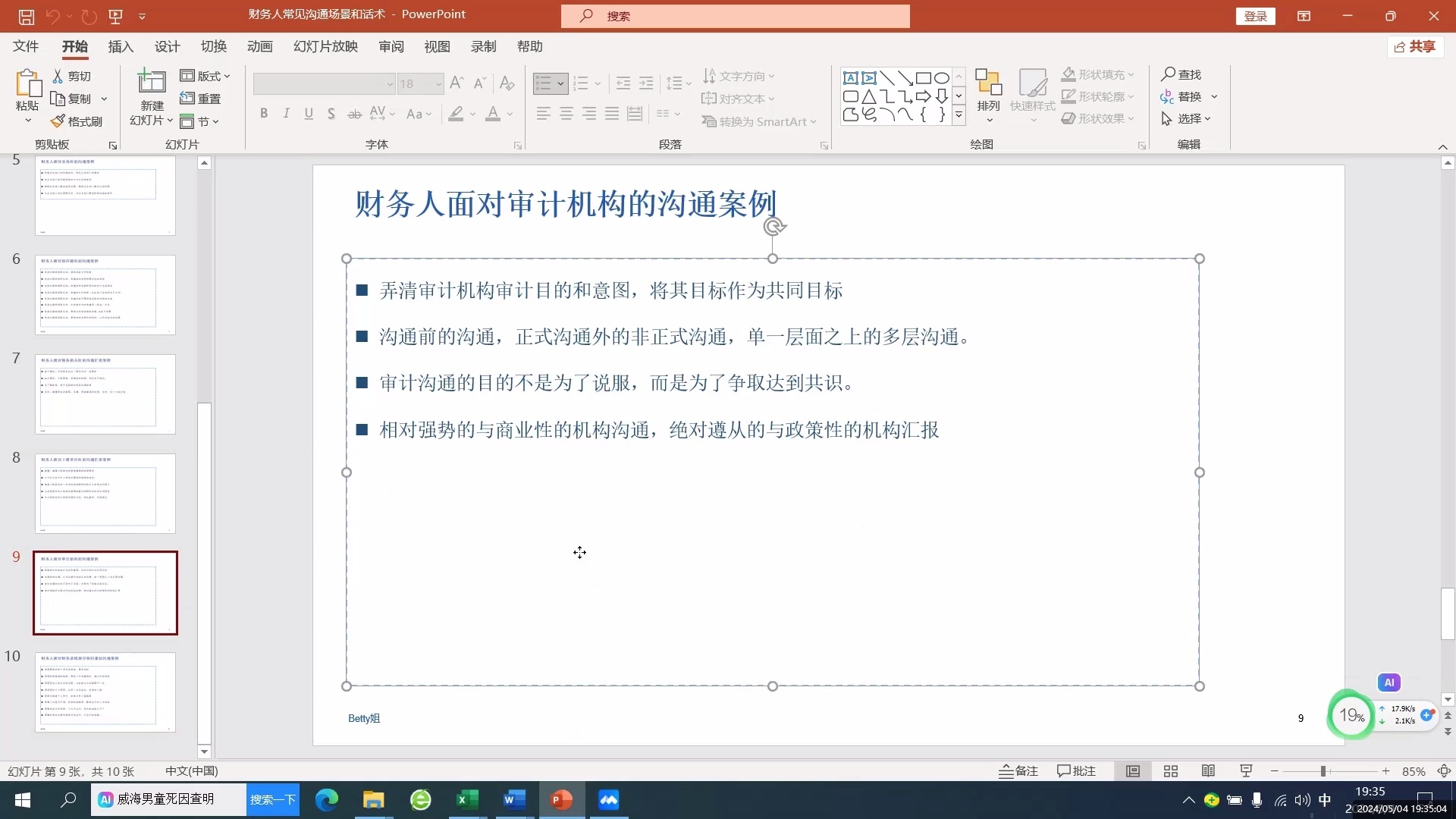Apply strikethrough formatting
The width and height of the screenshot is (1456, 819).
354,113
